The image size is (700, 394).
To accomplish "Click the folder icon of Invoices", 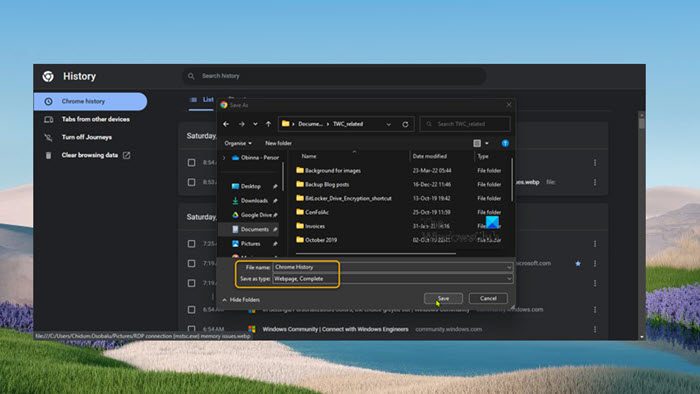I will coord(300,226).
